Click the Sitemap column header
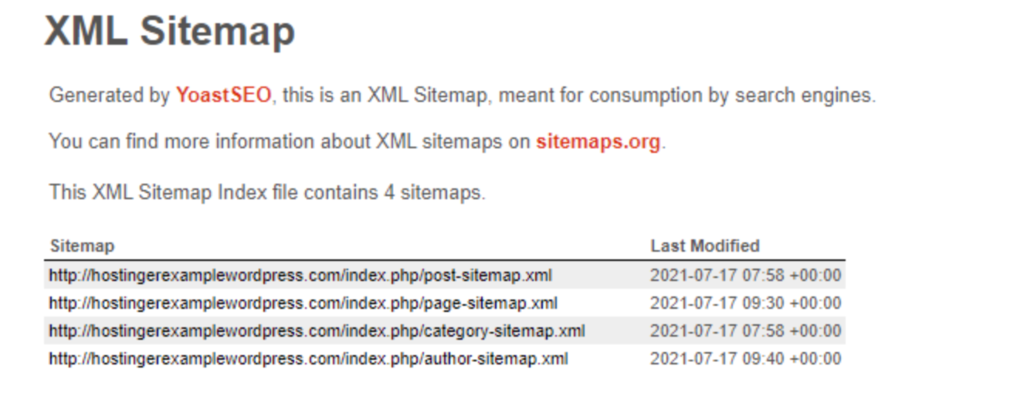 click(x=82, y=246)
